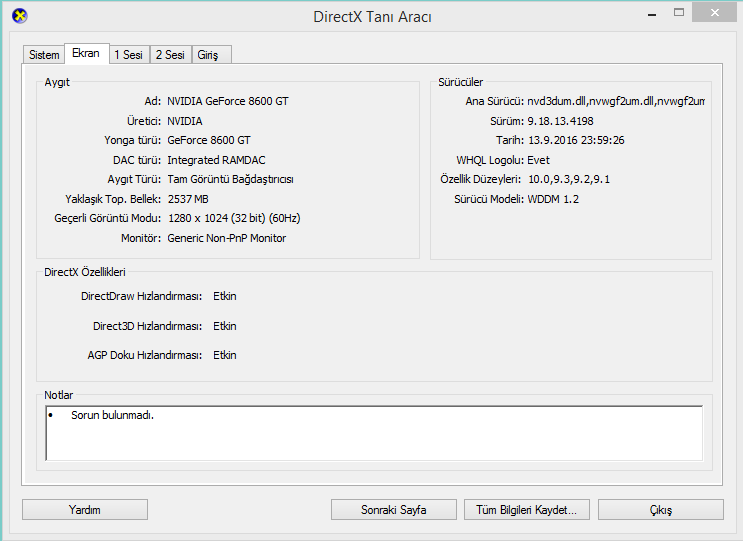
Task: Select the Ekran tab
Action: (x=86, y=53)
